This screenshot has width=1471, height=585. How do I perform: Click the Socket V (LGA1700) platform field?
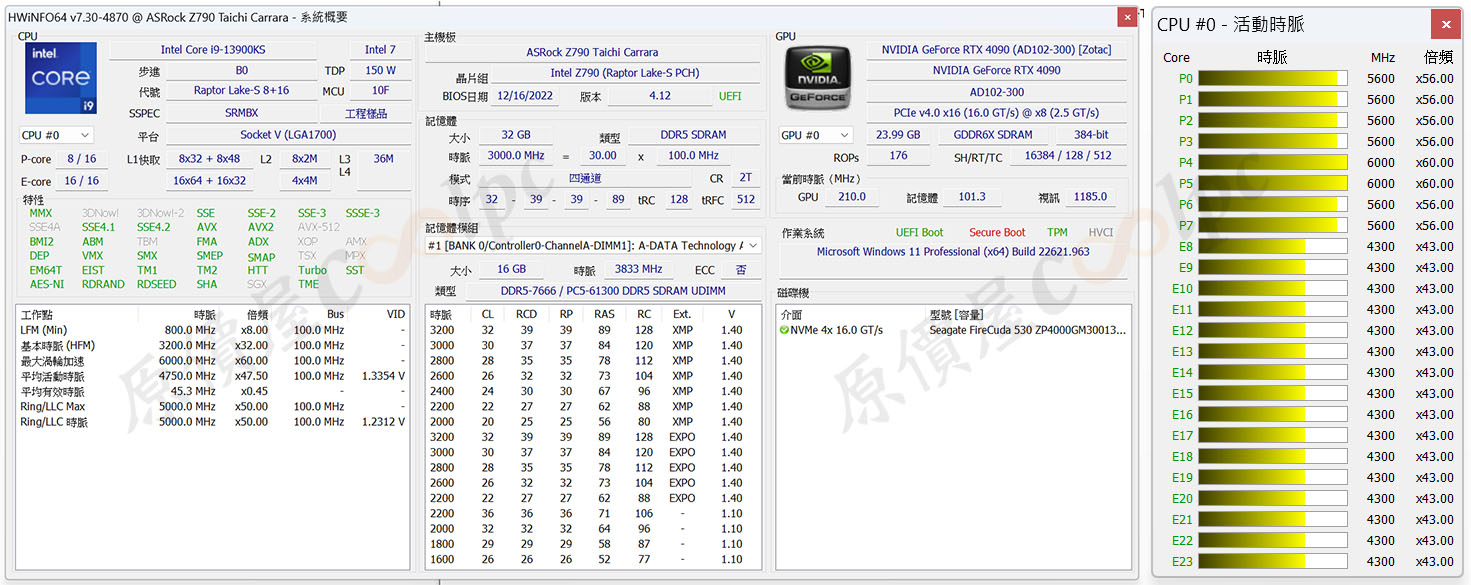288,135
